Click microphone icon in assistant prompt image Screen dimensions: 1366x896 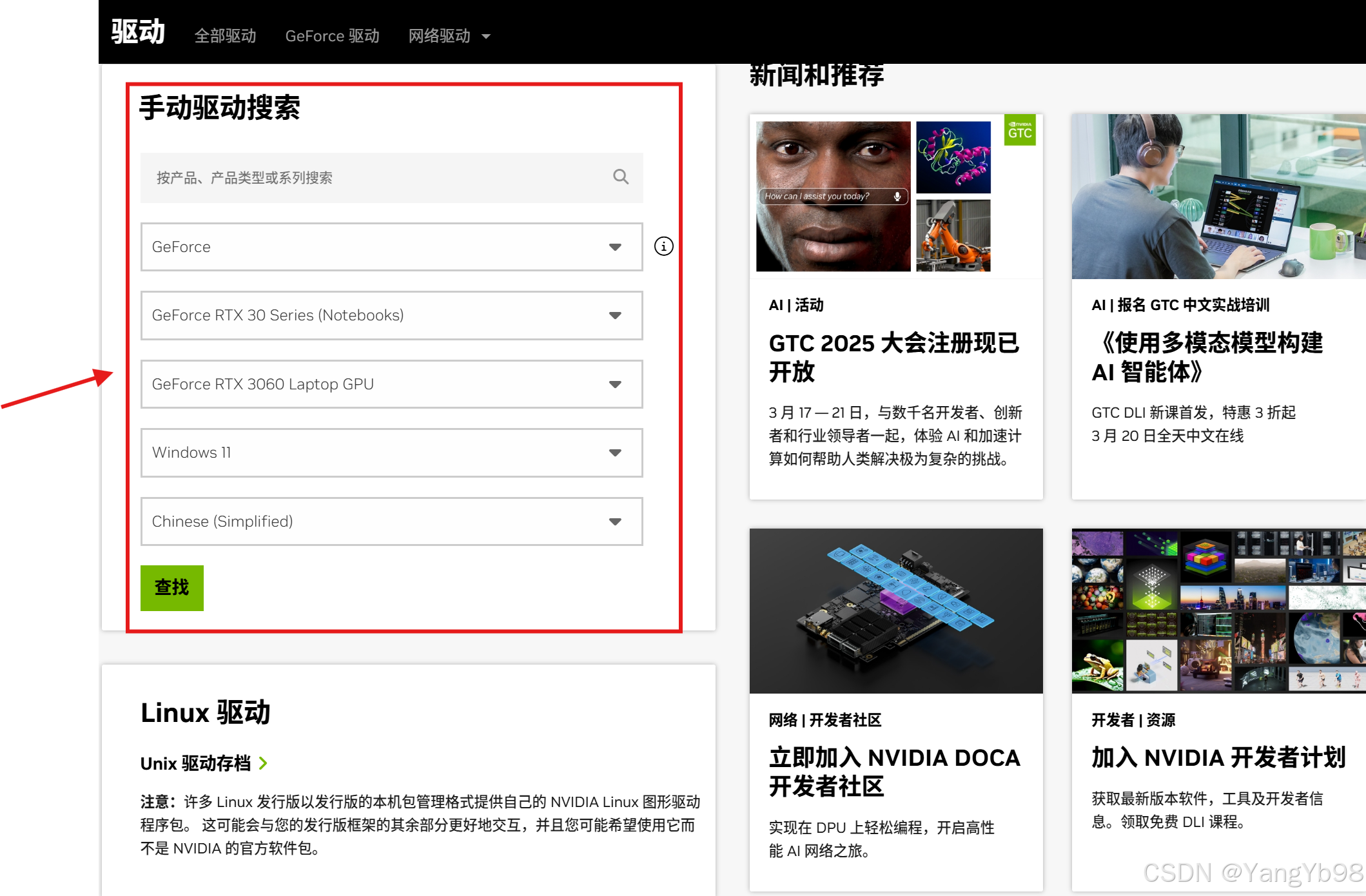coord(897,196)
